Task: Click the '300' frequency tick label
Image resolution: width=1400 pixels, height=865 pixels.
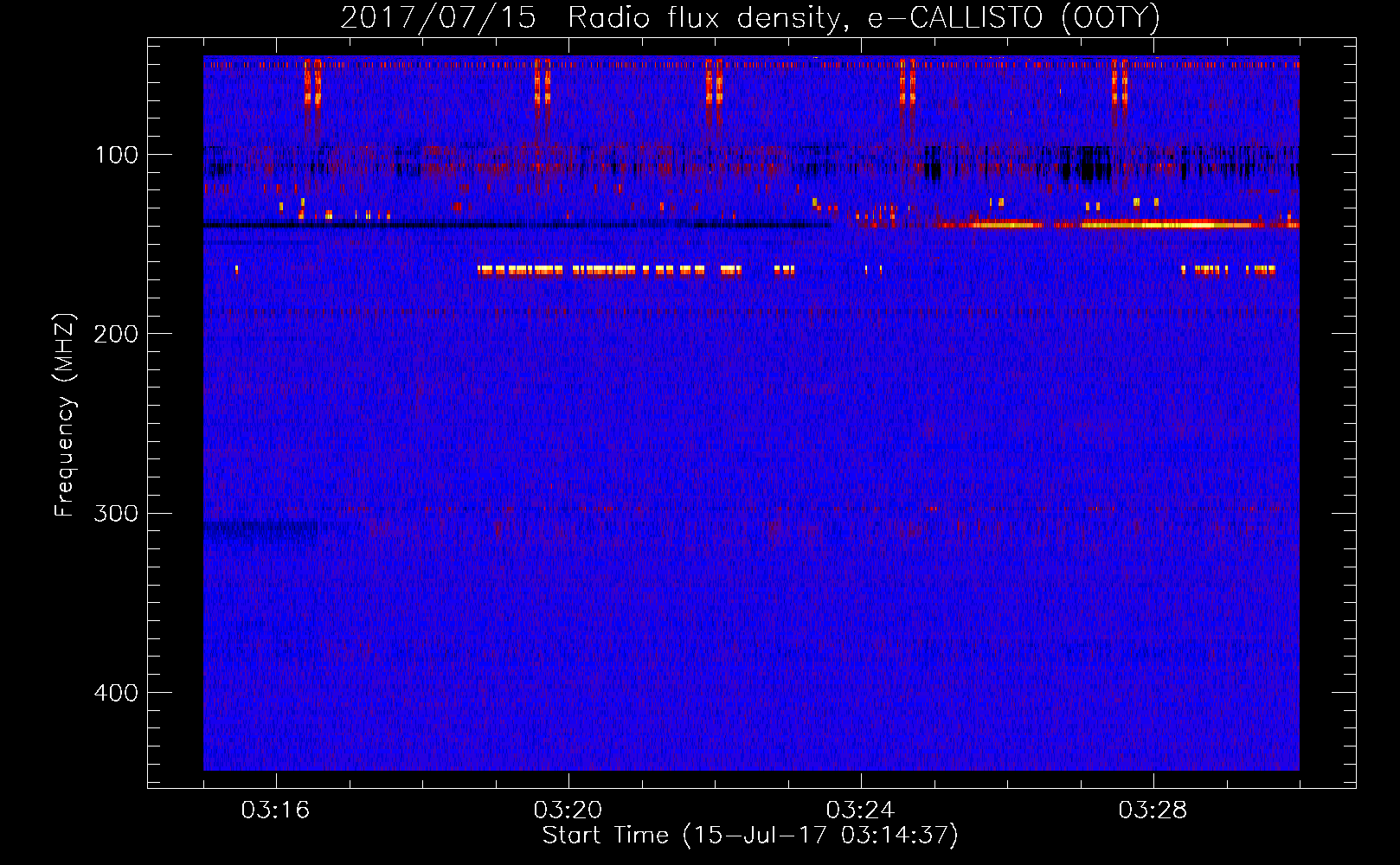Action: [x=116, y=513]
